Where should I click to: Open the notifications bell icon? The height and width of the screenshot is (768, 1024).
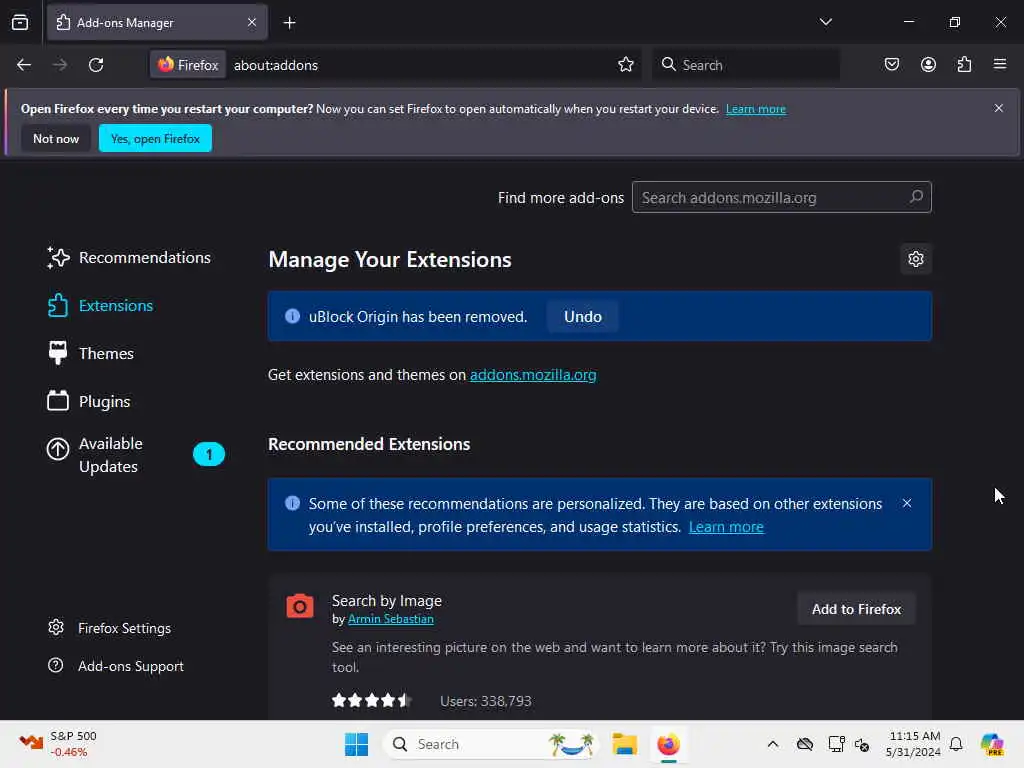point(956,744)
